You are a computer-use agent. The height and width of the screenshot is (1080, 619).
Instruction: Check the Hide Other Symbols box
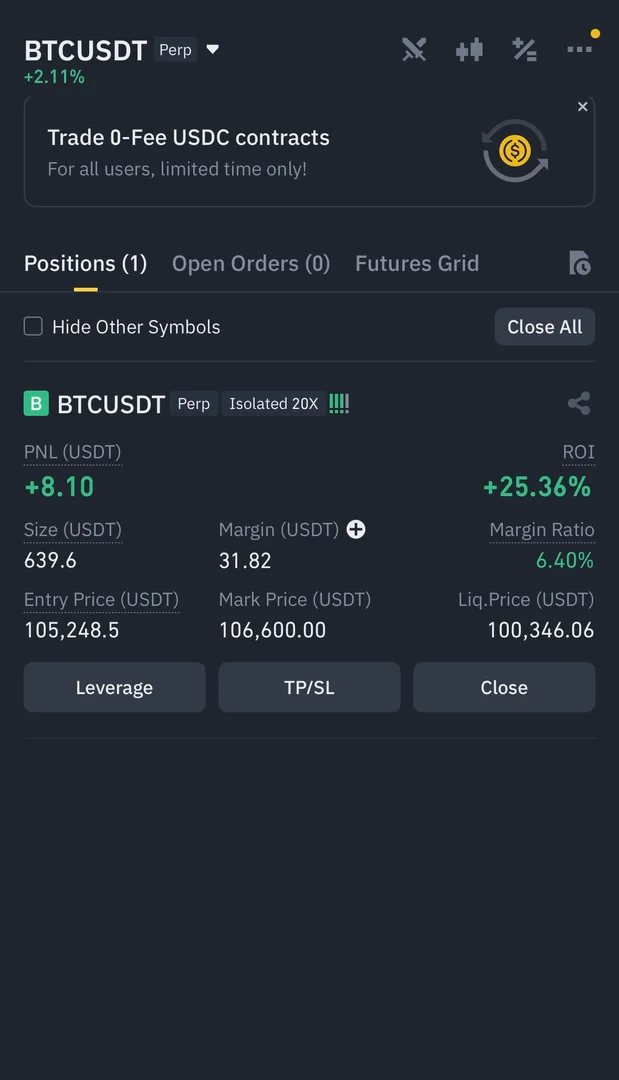click(x=34, y=326)
